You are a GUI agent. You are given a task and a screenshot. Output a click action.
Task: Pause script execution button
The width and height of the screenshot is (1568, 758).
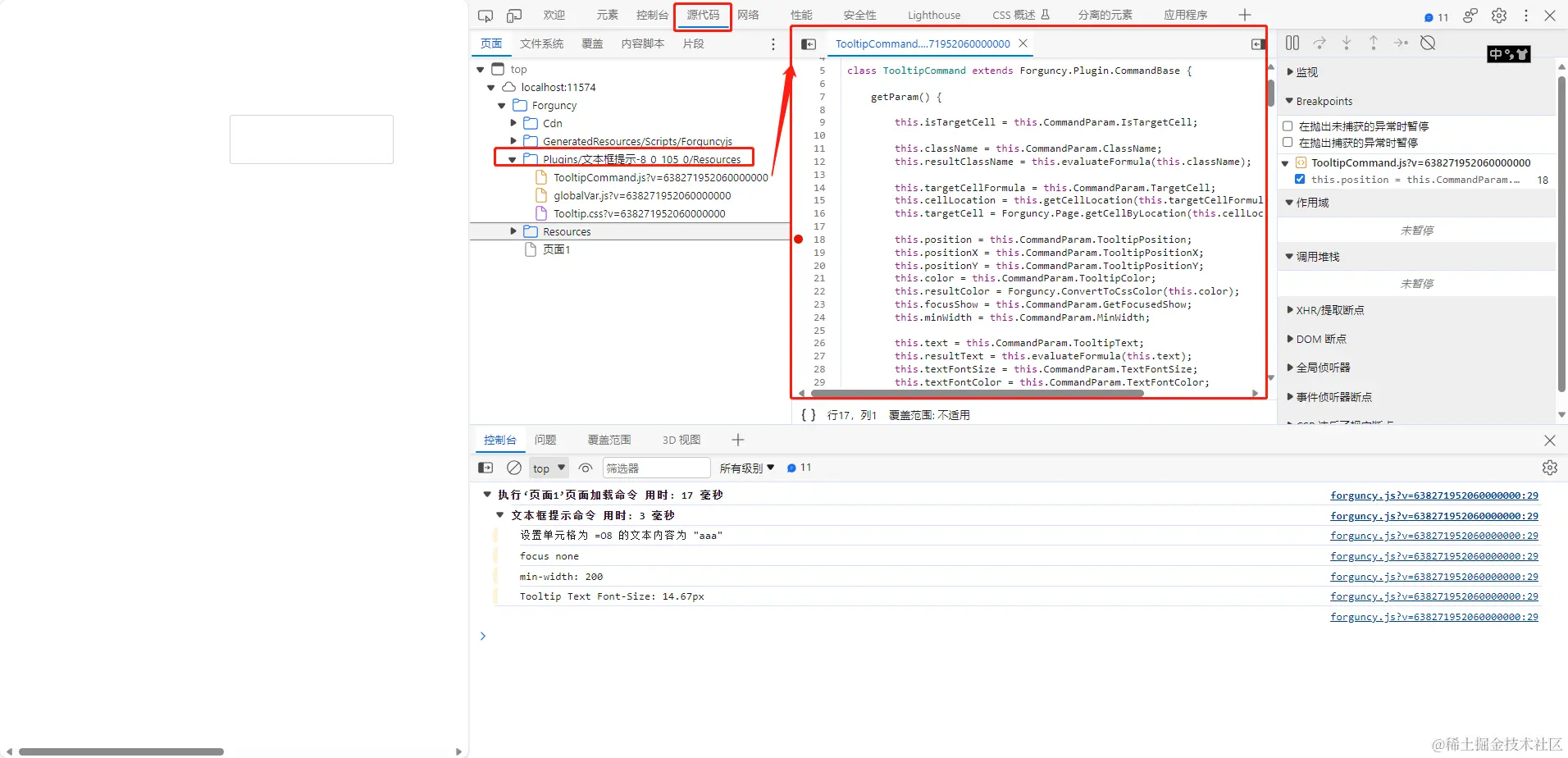point(1292,43)
